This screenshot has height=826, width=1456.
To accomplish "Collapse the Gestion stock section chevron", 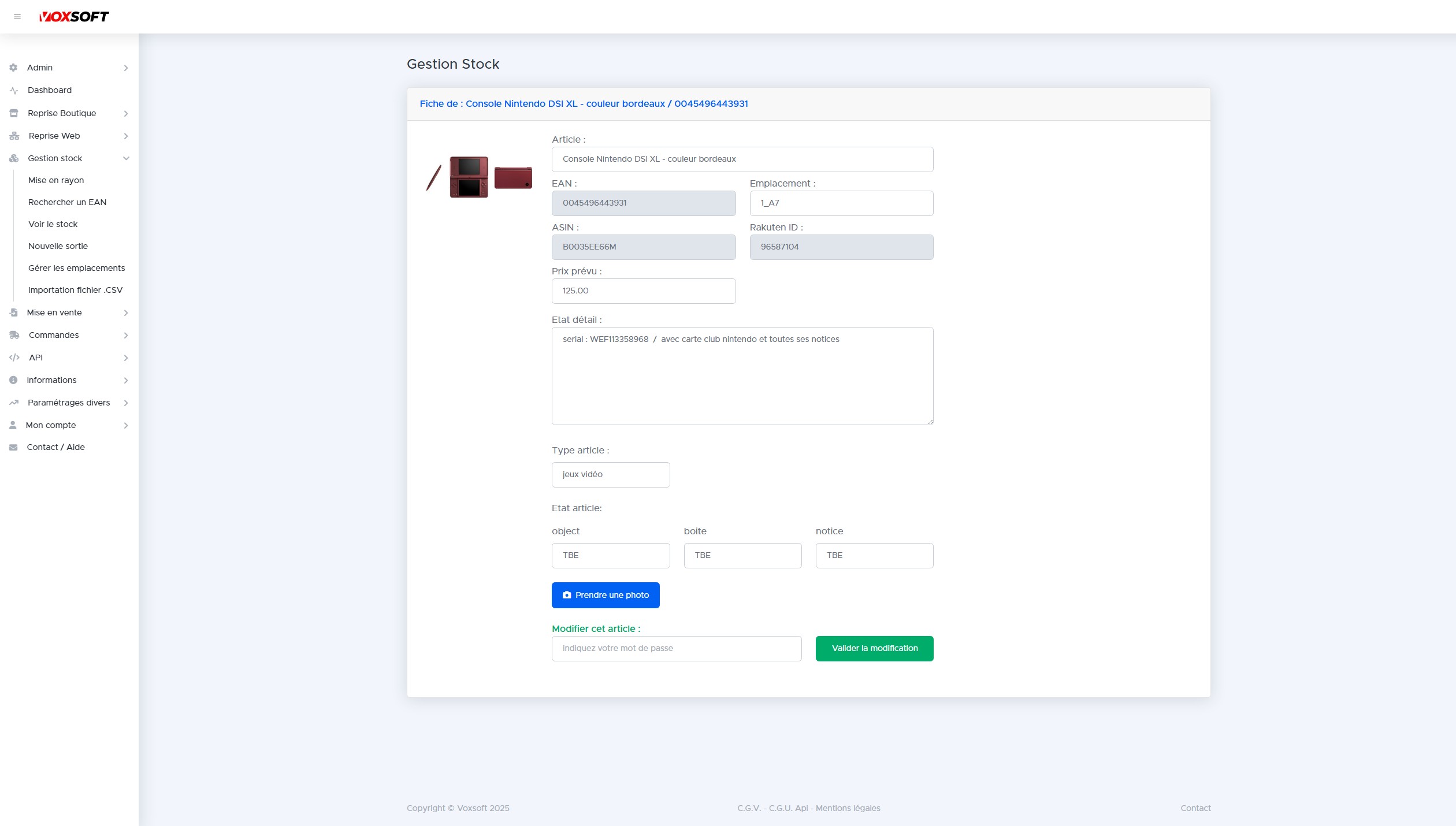I will [x=126, y=158].
